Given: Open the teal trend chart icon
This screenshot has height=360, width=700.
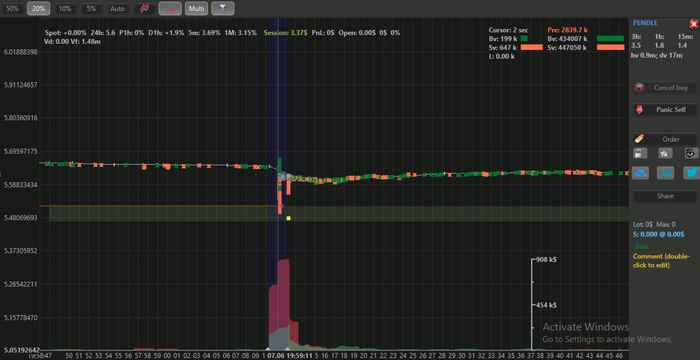Looking at the screenshot, I should (x=665, y=173).
